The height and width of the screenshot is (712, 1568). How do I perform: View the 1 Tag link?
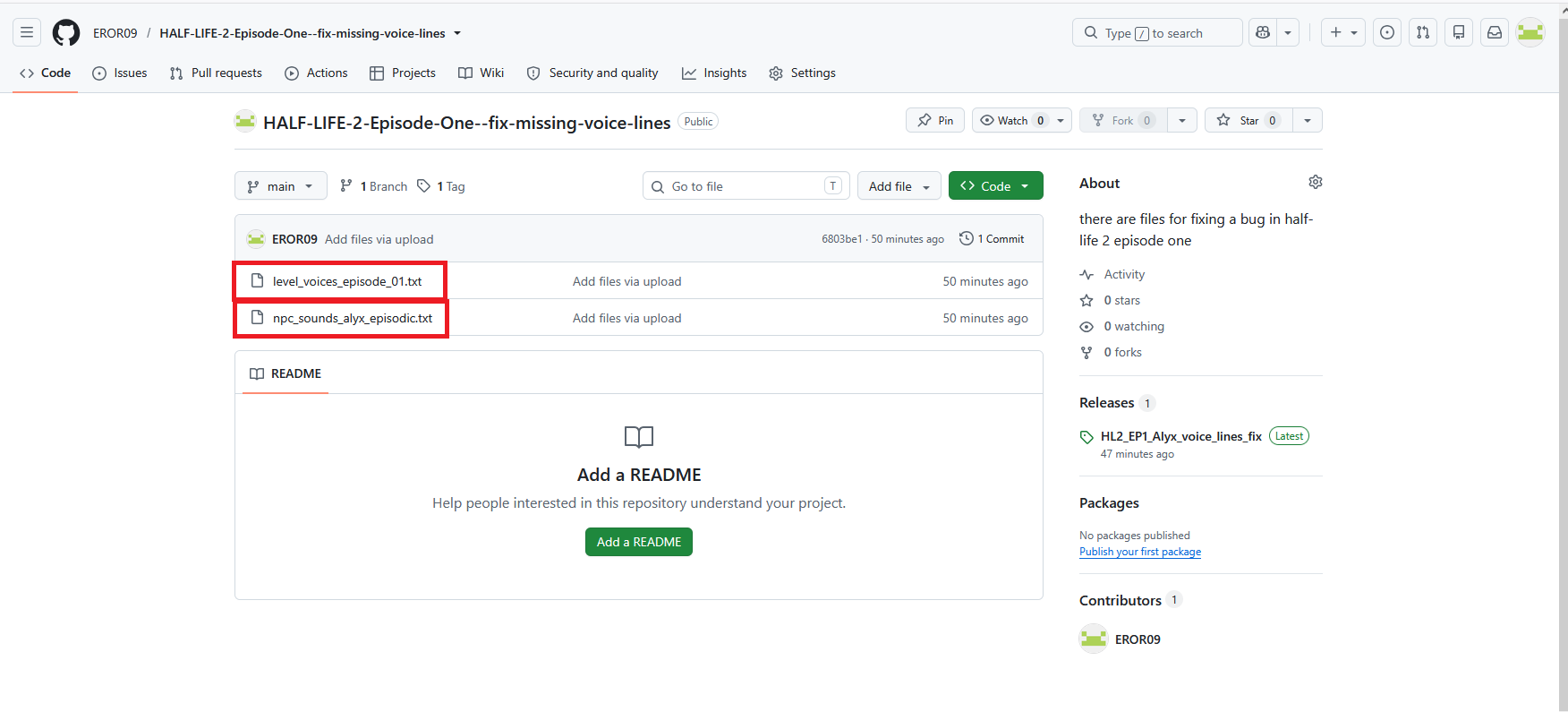coord(441,186)
